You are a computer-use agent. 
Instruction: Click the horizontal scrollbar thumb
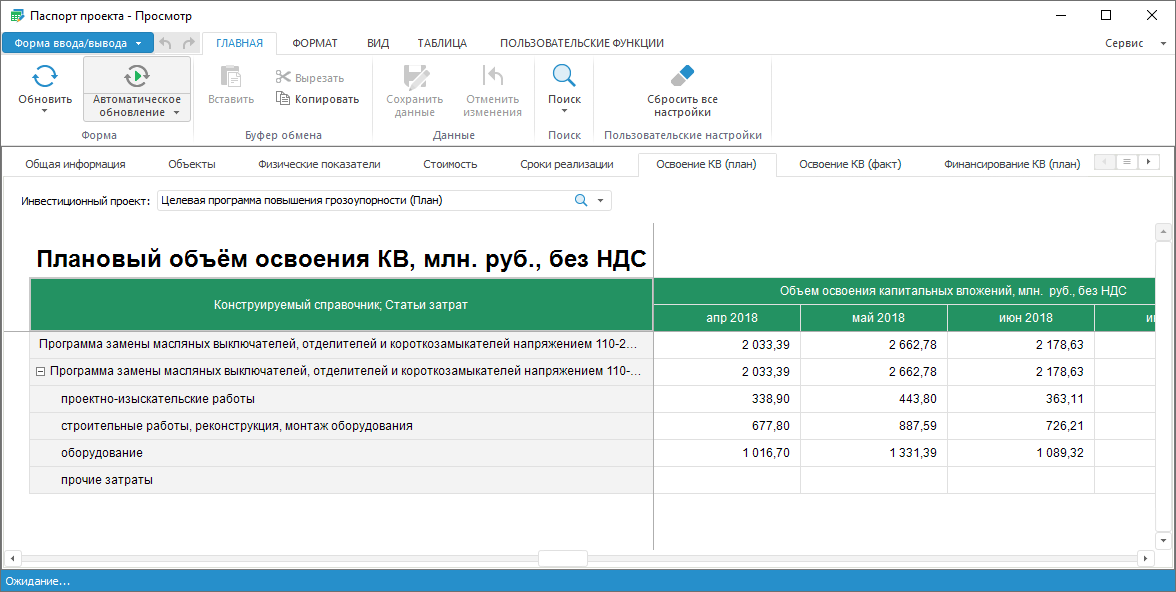click(x=562, y=558)
